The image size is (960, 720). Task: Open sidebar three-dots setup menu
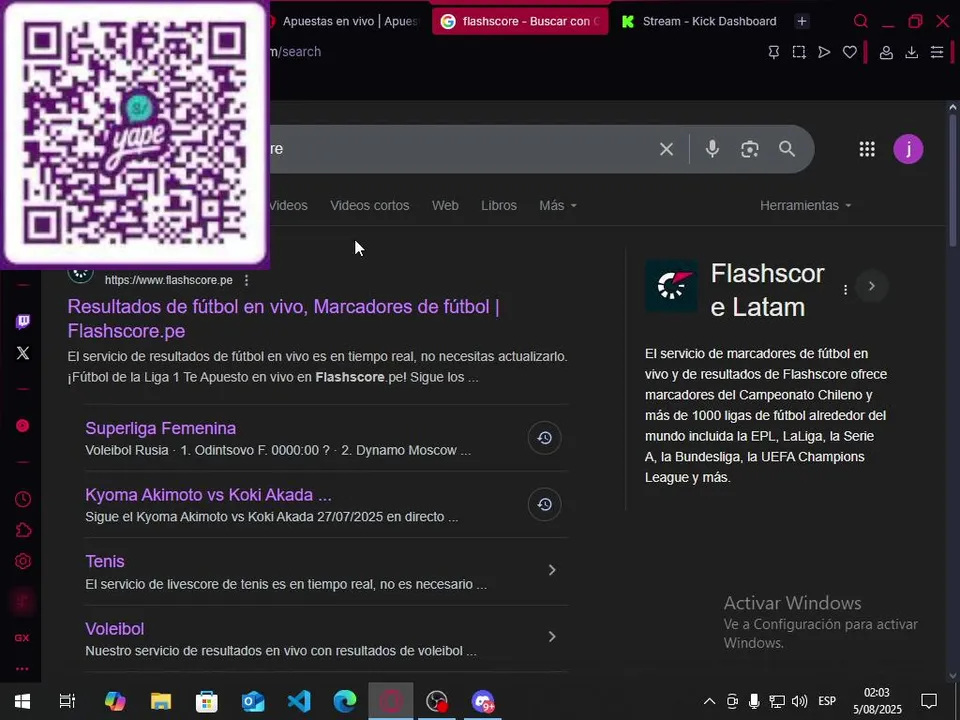[22, 669]
